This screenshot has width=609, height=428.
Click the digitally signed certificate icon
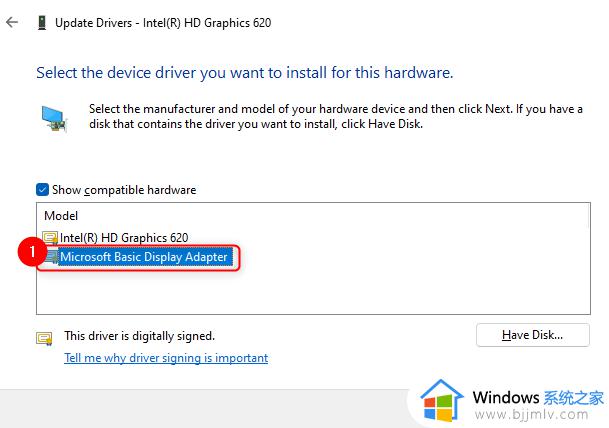pos(44,338)
